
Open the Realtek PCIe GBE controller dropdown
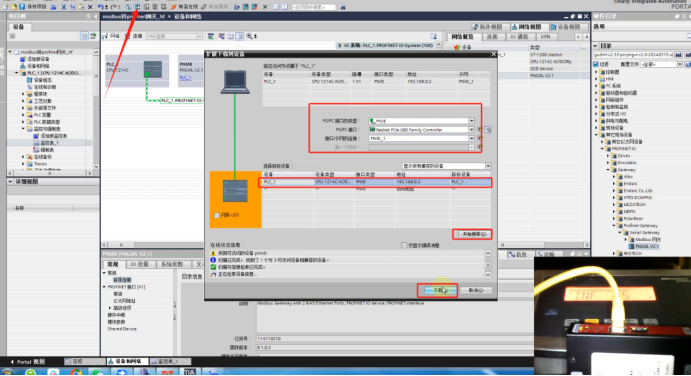point(471,130)
